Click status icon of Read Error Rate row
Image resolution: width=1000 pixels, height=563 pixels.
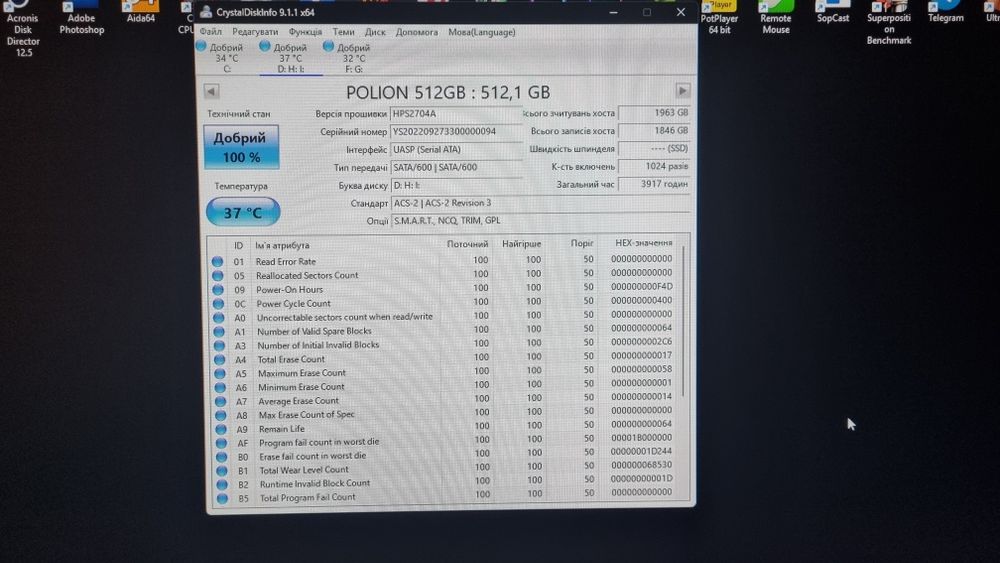pos(217,261)
